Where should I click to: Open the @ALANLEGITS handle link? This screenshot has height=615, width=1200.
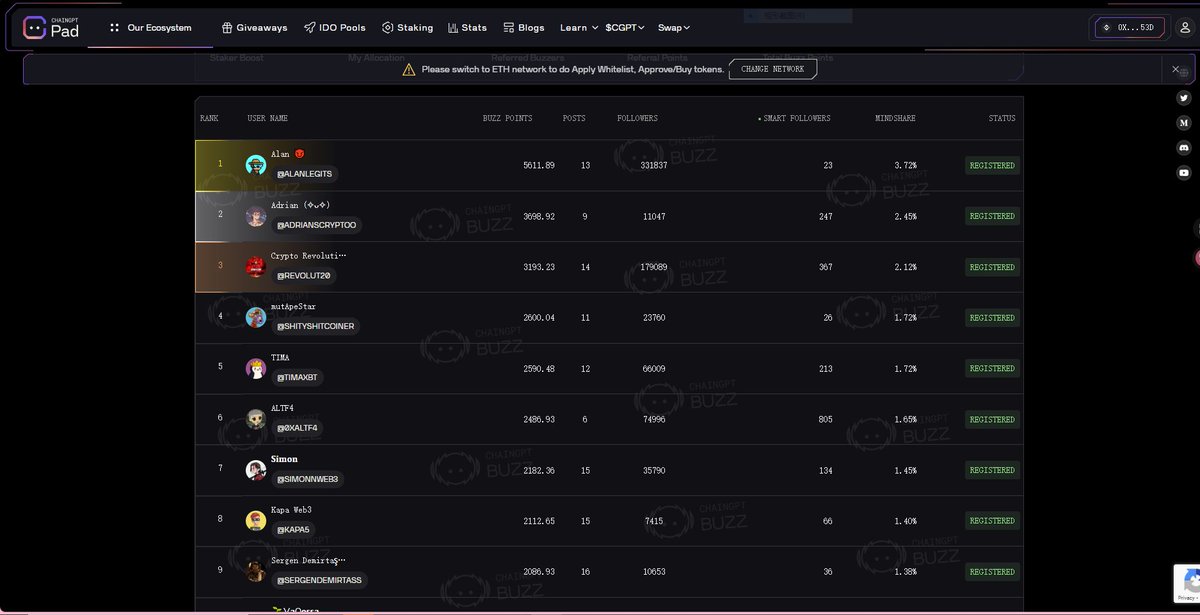coord(304,174)
